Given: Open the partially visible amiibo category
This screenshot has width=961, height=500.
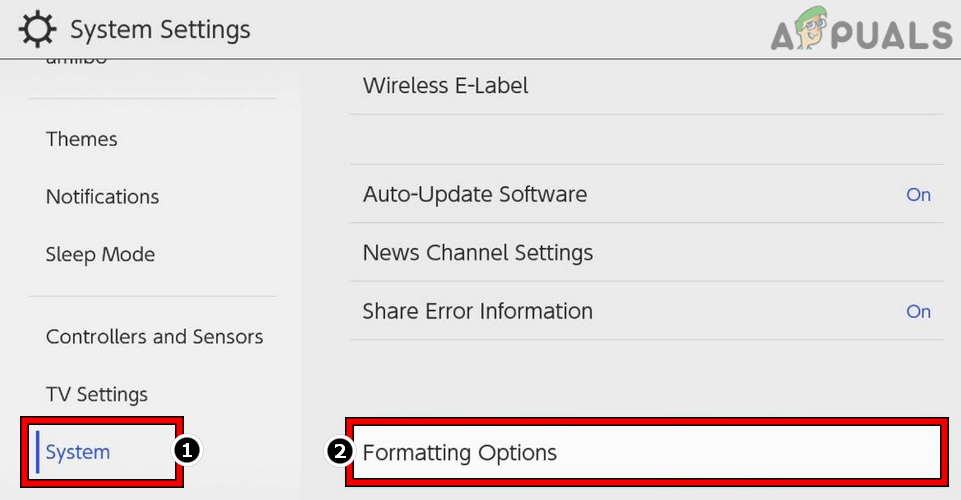Looking at the screenshot, I should pos(76,61).
